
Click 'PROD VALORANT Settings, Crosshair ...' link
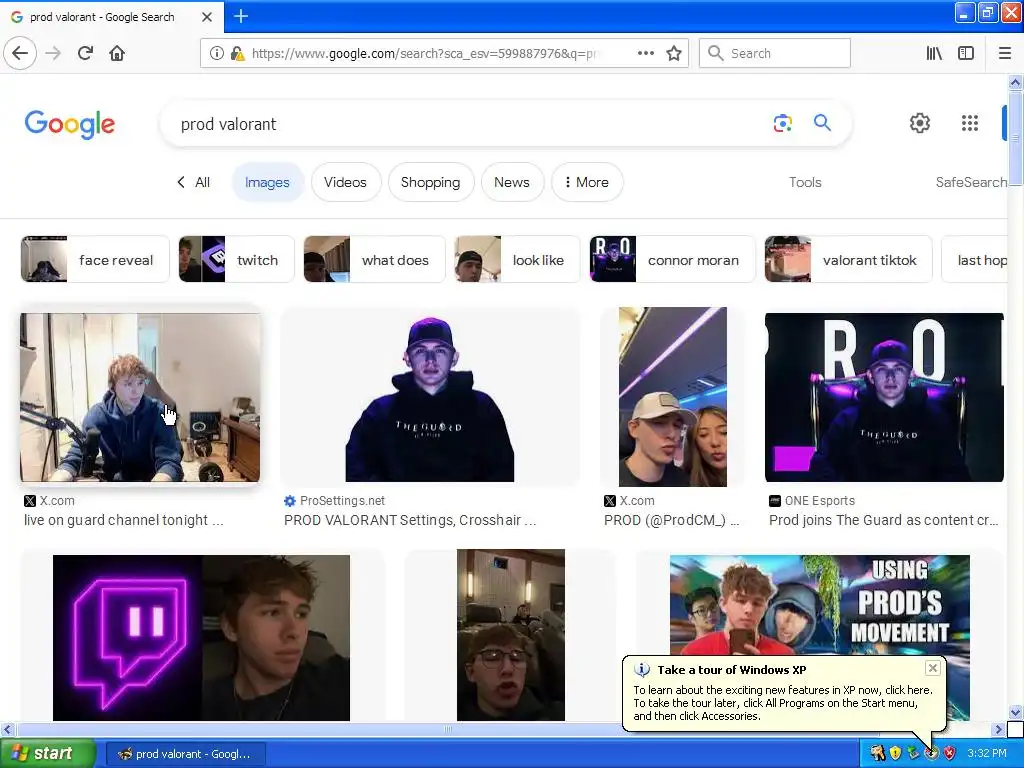point(410,520)
